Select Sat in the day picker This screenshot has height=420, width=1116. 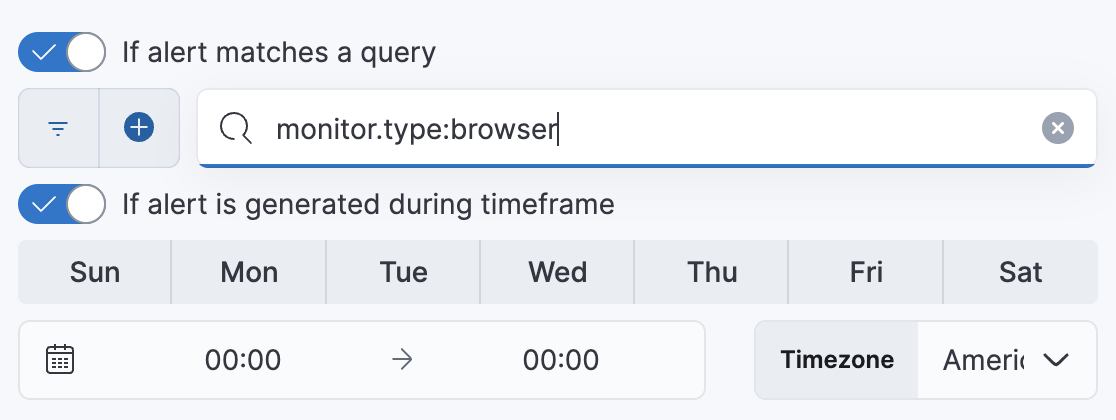point(1020,272)
